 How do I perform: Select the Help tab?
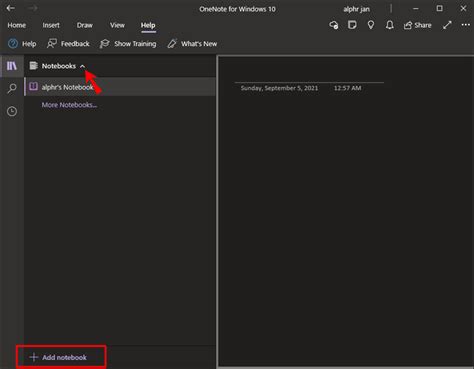coord(148,25)
